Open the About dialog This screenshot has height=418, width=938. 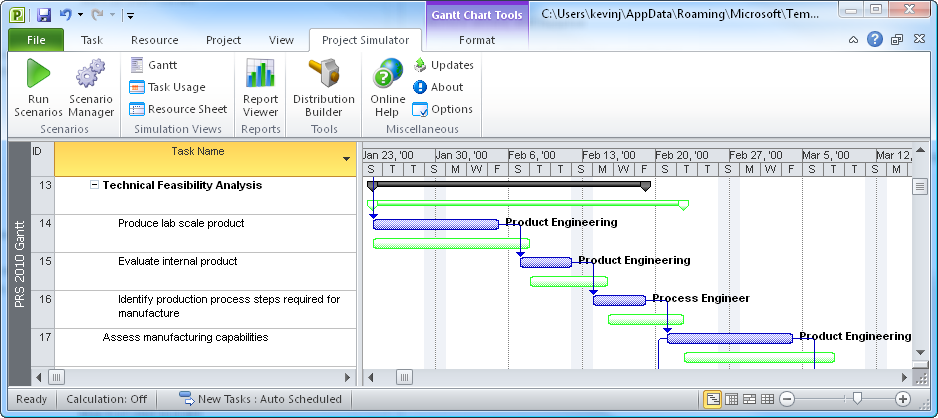(438, 87)
